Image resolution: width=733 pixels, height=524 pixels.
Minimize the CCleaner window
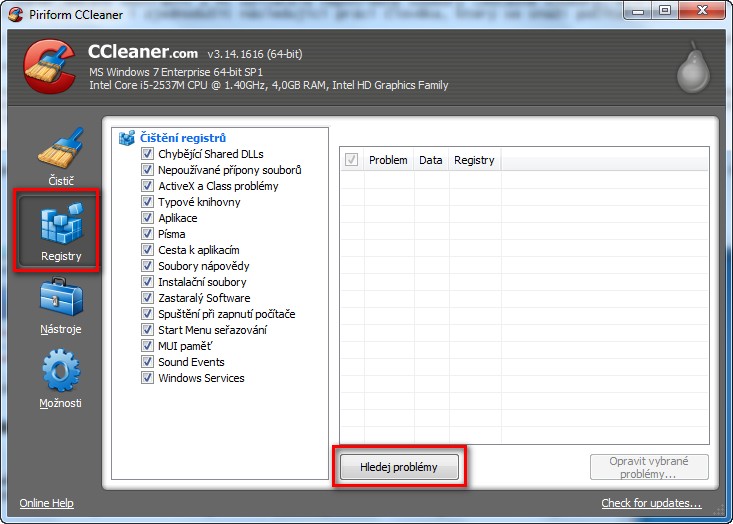click(638, 11)
